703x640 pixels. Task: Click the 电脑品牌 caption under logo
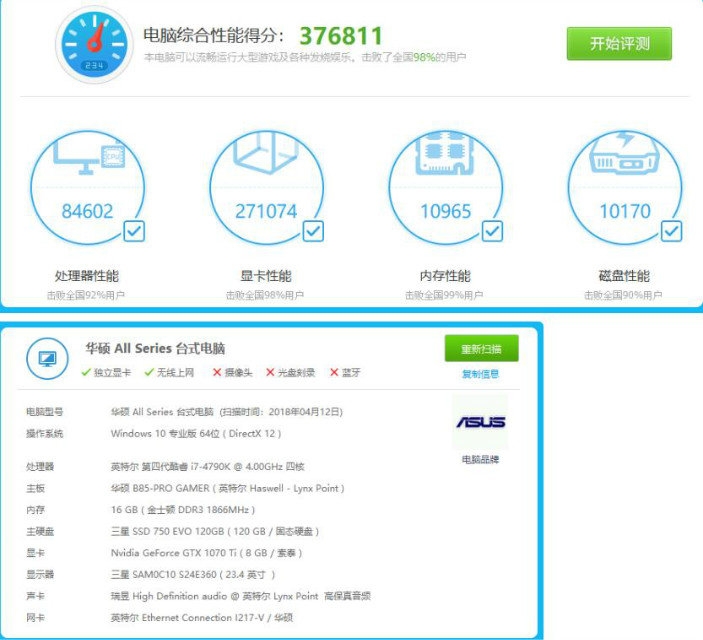coord(480,459)
